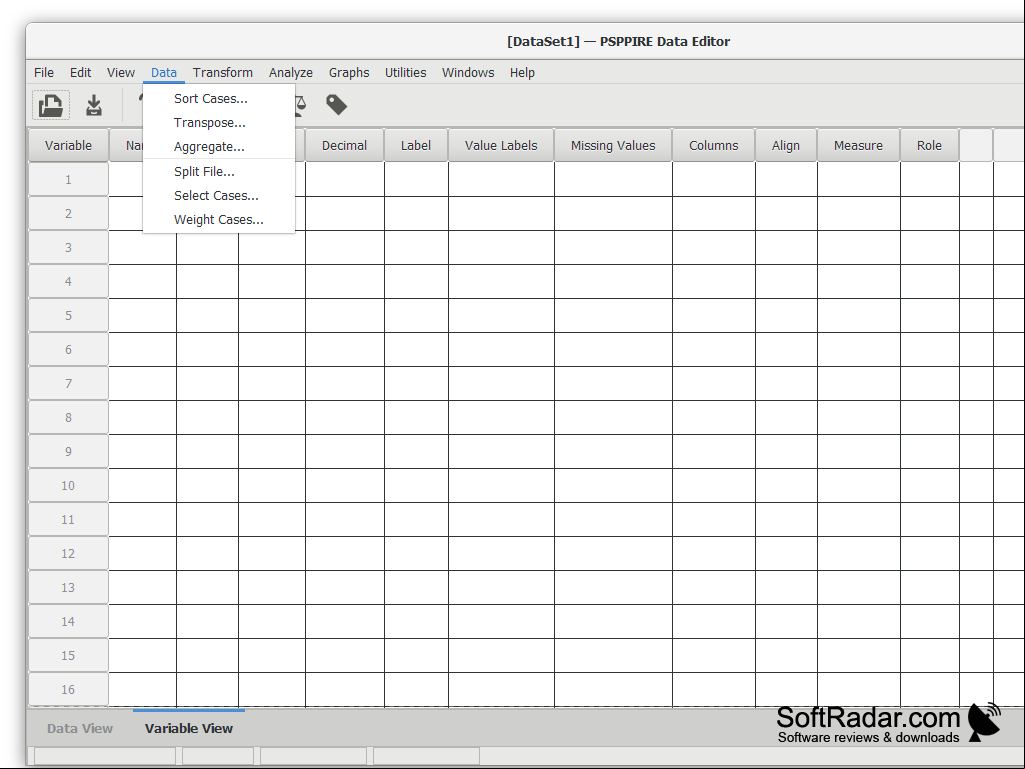Select row header 16
The height and width of the screenshot is (769, 1025).
click(69, 689)
